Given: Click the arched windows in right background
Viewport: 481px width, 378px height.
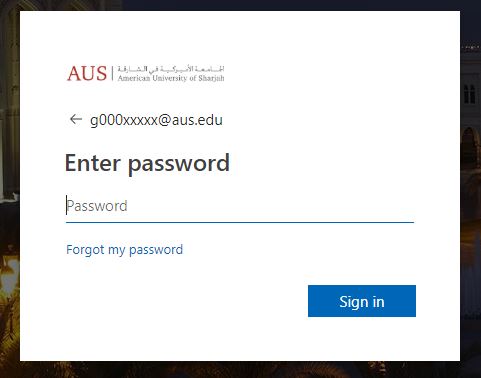Looking at the screenshot, I should (469, 94).
